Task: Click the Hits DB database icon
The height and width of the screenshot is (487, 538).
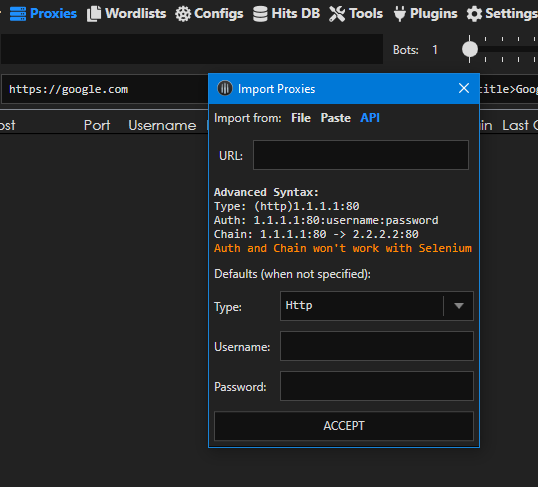Action: (260, 14)
